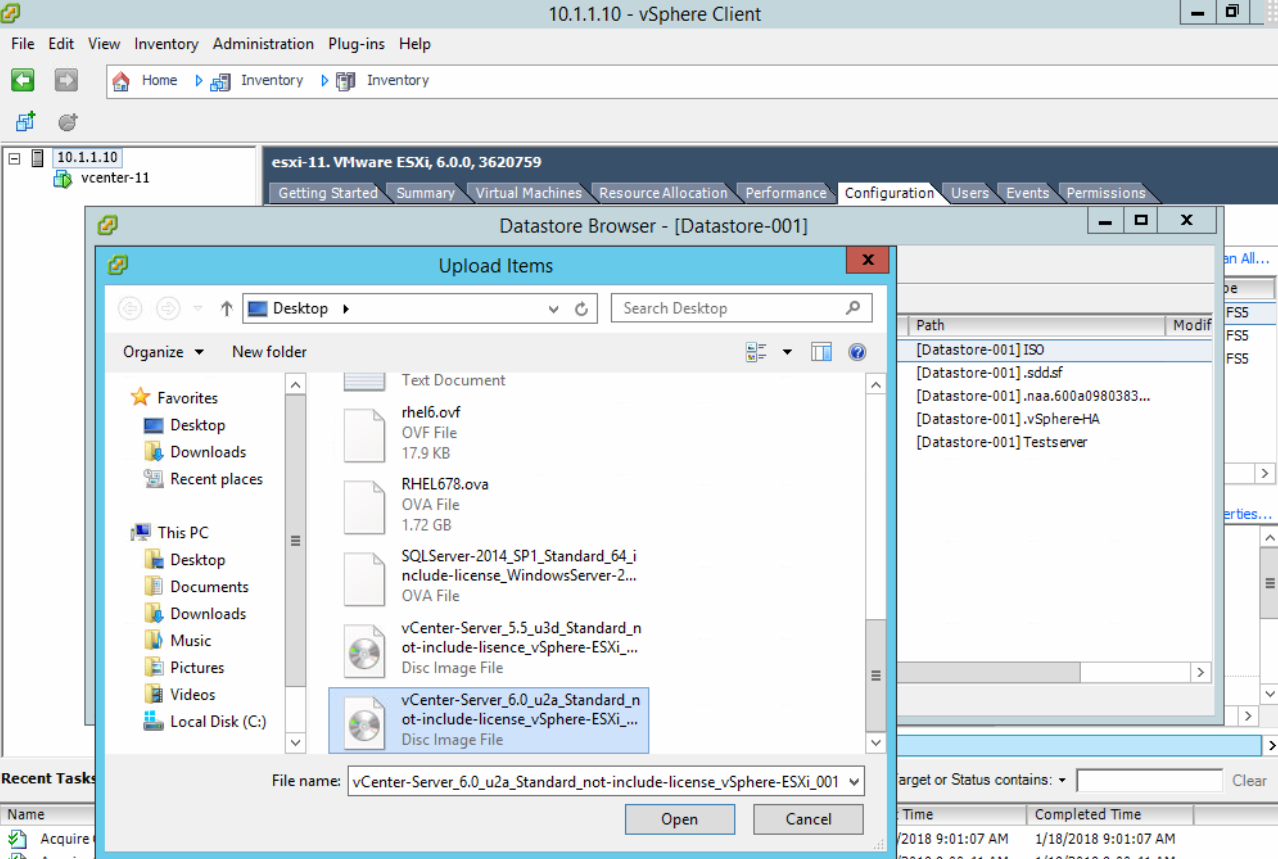The height and width of the screenshot is (859, 1278).
Task: Click the refresh button in address bar
Action: (x=581, y=309)
